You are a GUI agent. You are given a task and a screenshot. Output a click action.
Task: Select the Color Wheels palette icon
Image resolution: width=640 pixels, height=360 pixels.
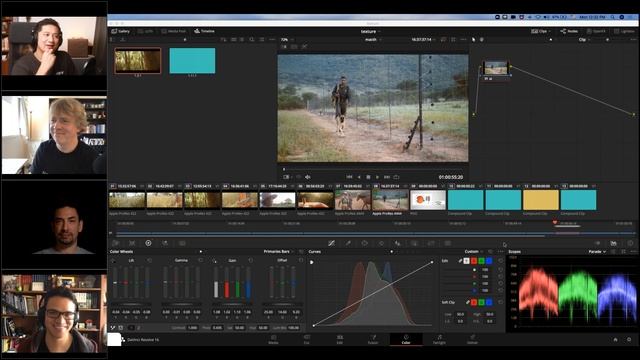[148, 243]
